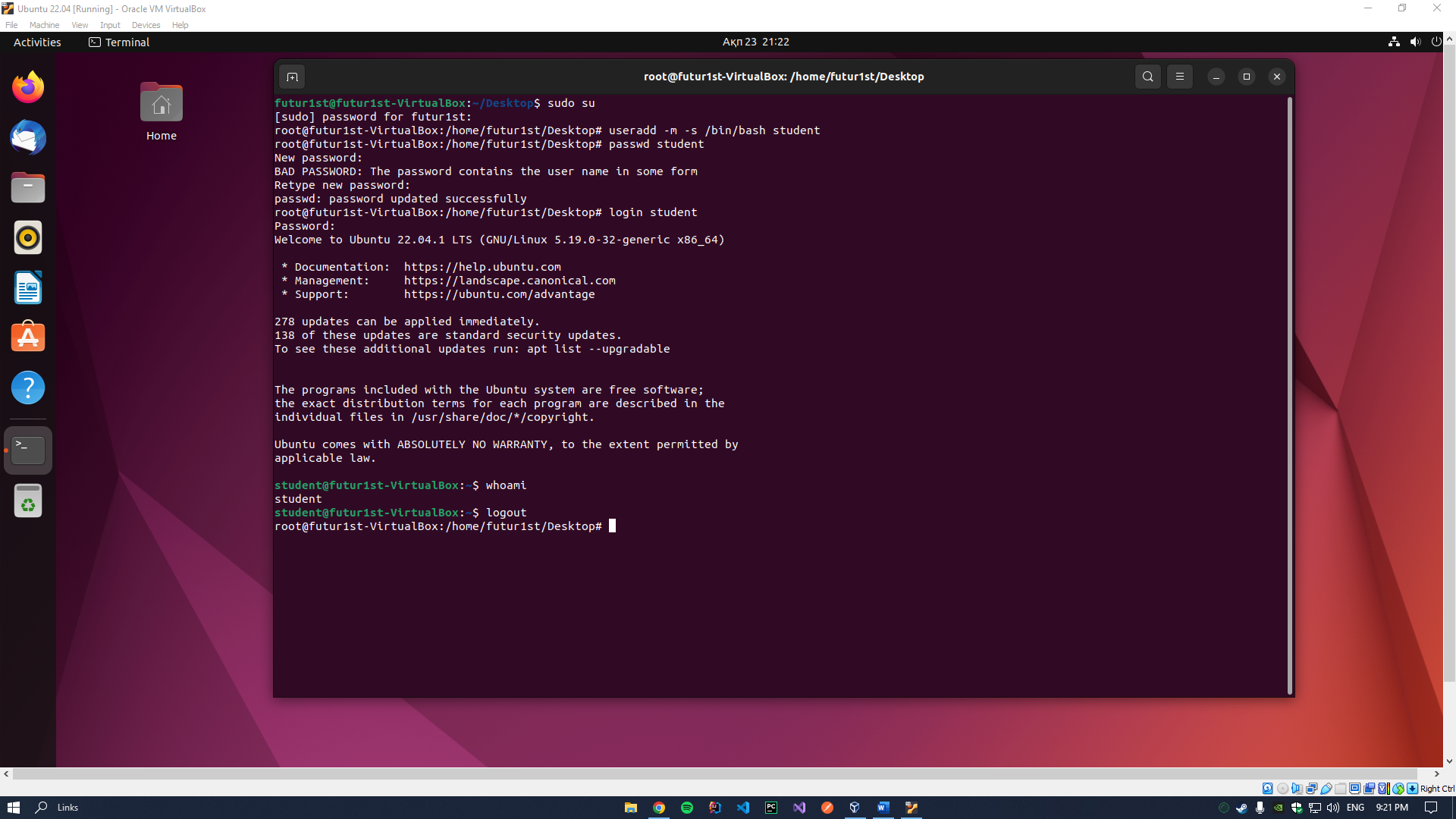Open terminal hamburger menu
The width and height of the screenshot is (1456, 819).
coord(1180,77)
